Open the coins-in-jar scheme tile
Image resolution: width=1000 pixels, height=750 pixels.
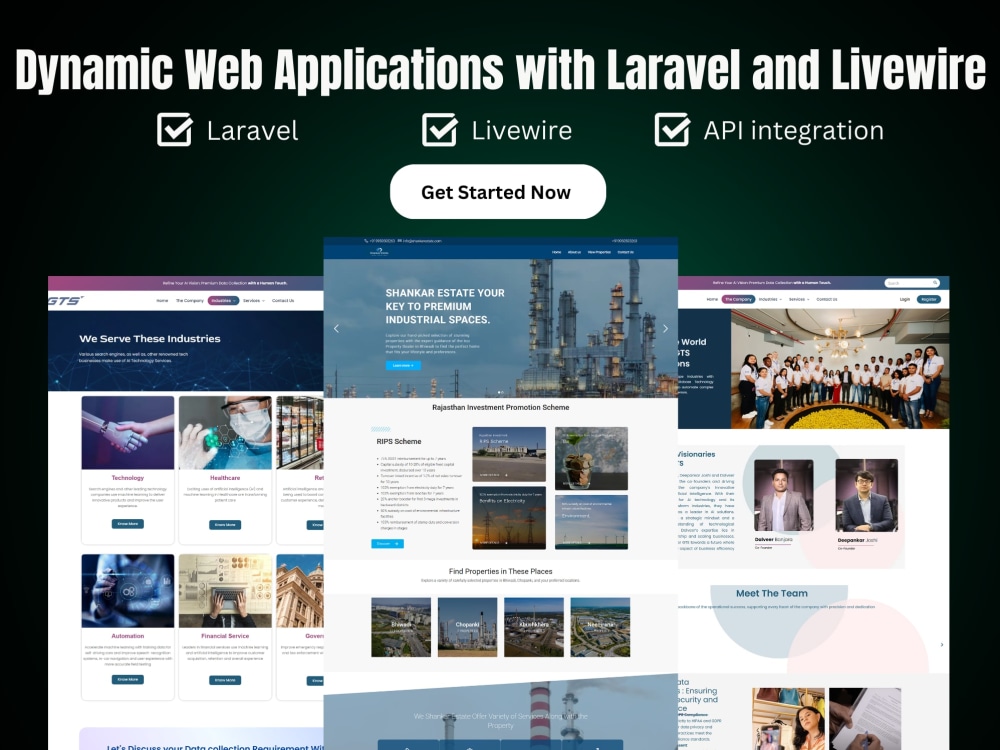pyautogui.click(x=591, y=458)
